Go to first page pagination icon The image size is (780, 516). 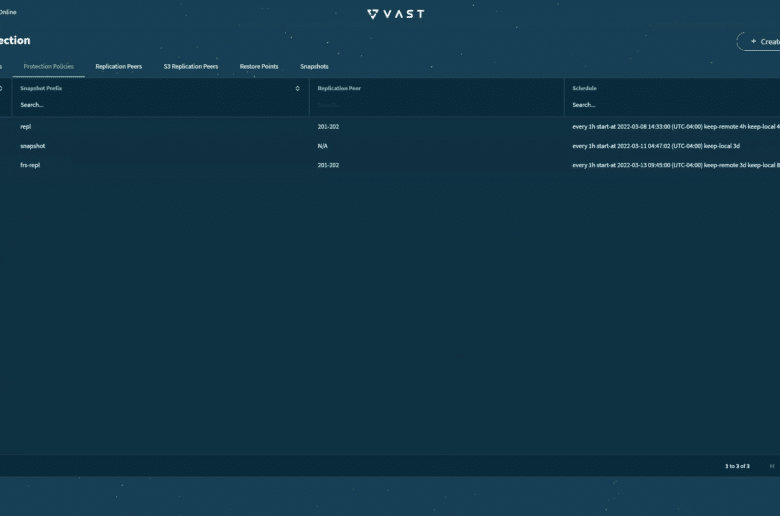tap(772, 466)
